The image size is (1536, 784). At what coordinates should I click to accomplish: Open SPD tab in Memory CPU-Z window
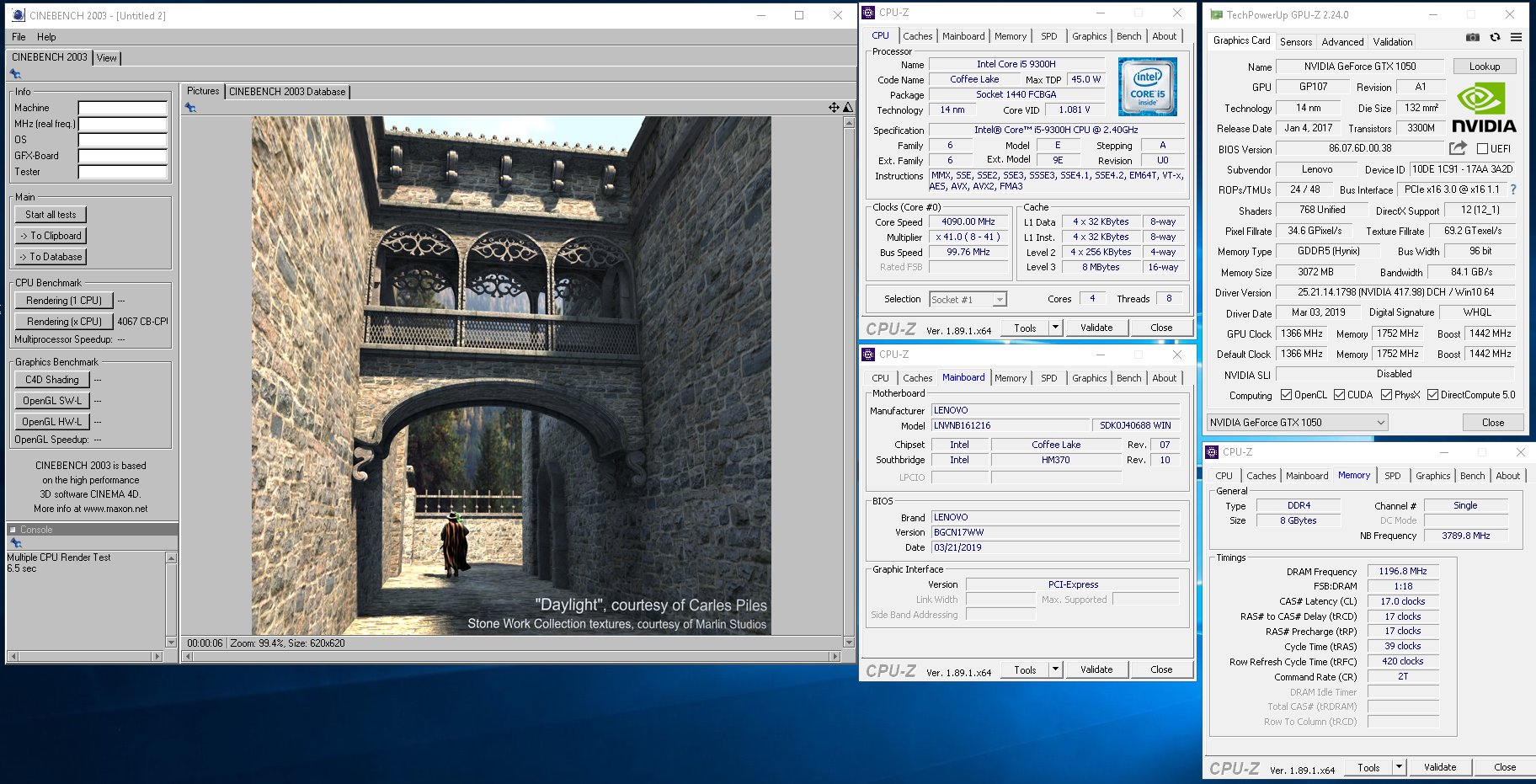coord(1393,476)
